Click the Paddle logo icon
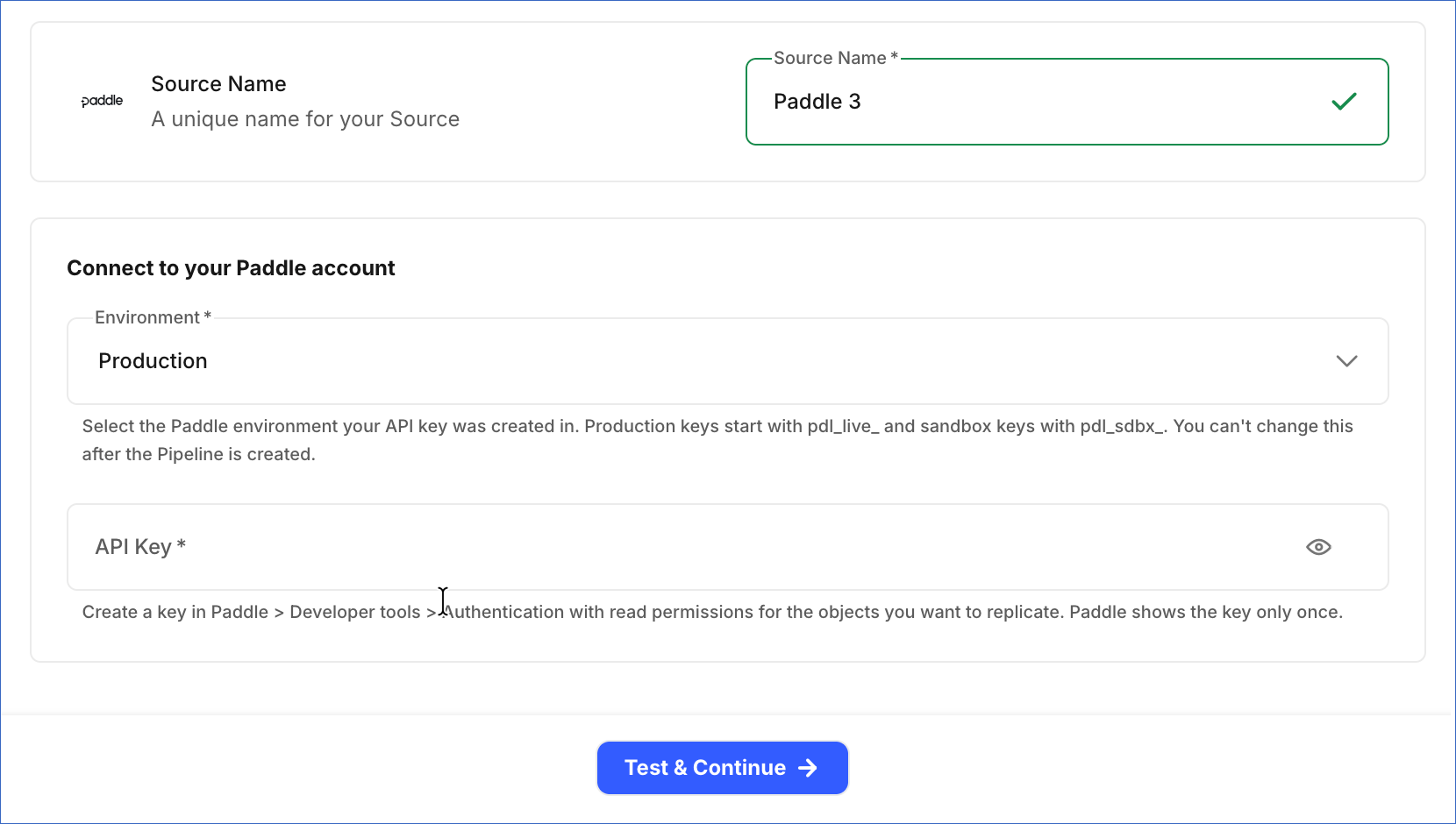The image size is (1456, 824). click(x=102, y=101)
